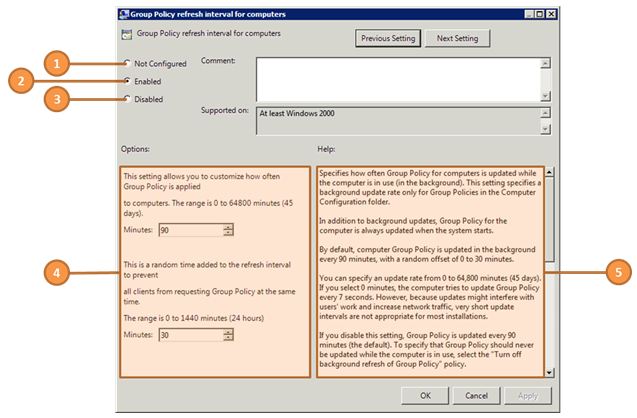Minimize the Group Policy dialog window

pyautogui.click(x=529, y=14)
